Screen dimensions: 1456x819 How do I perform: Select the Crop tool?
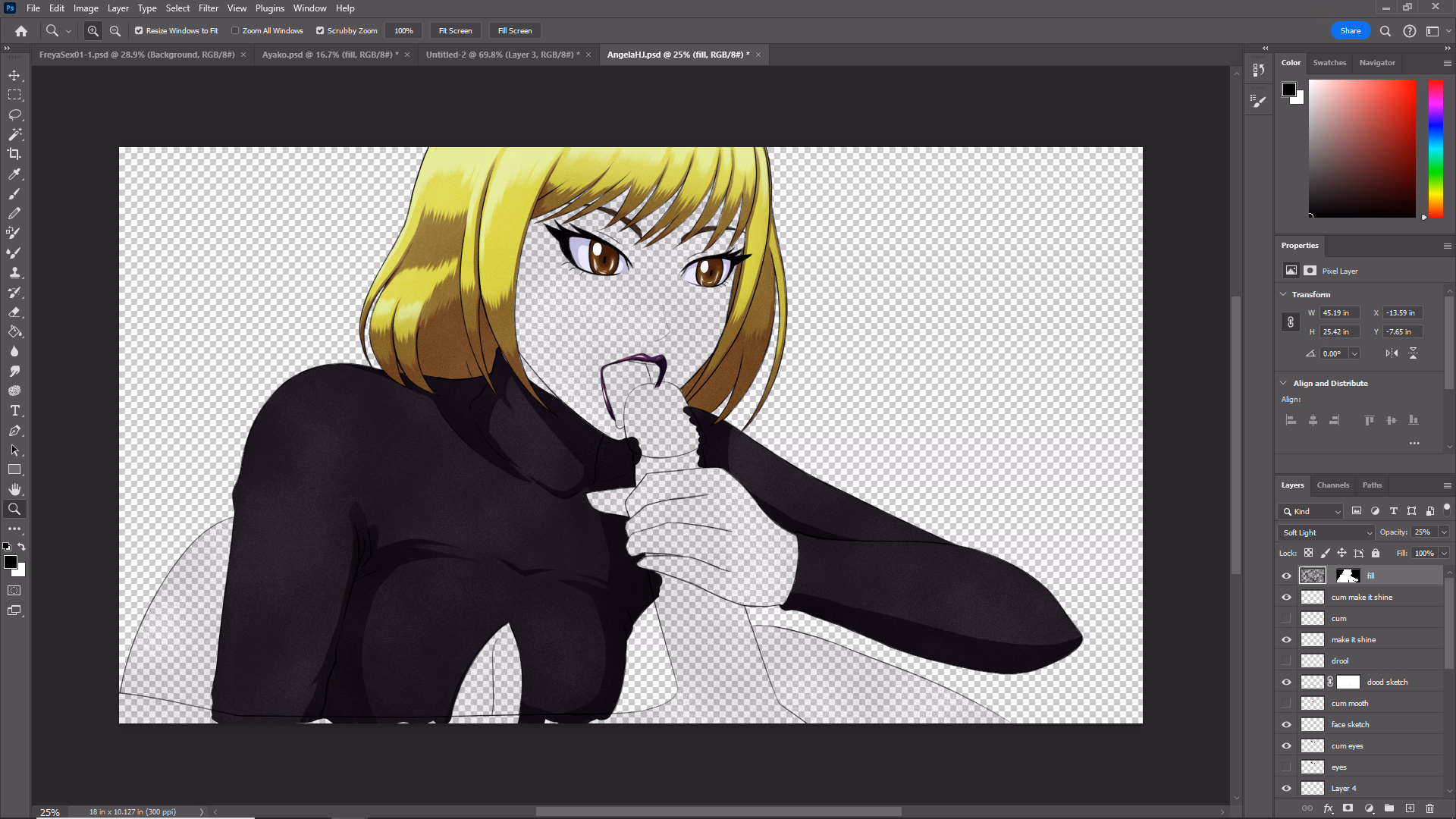coord(14,154)
